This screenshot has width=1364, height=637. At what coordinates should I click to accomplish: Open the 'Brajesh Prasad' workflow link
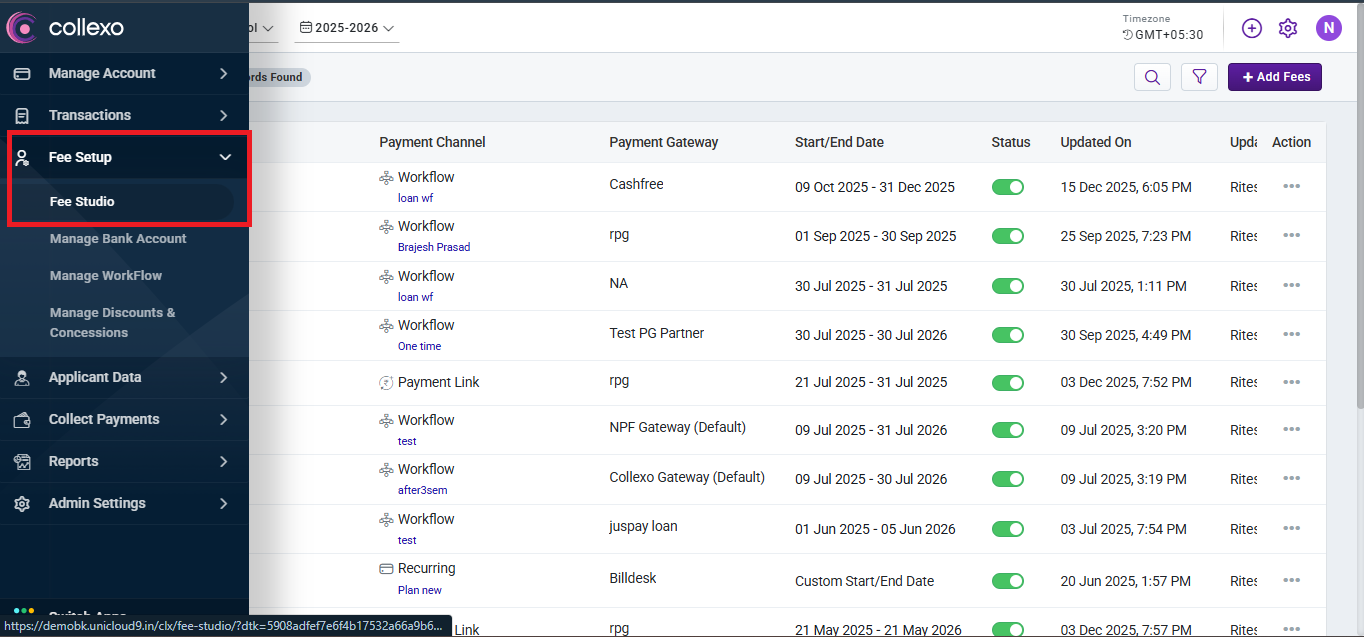coord(433,247)
